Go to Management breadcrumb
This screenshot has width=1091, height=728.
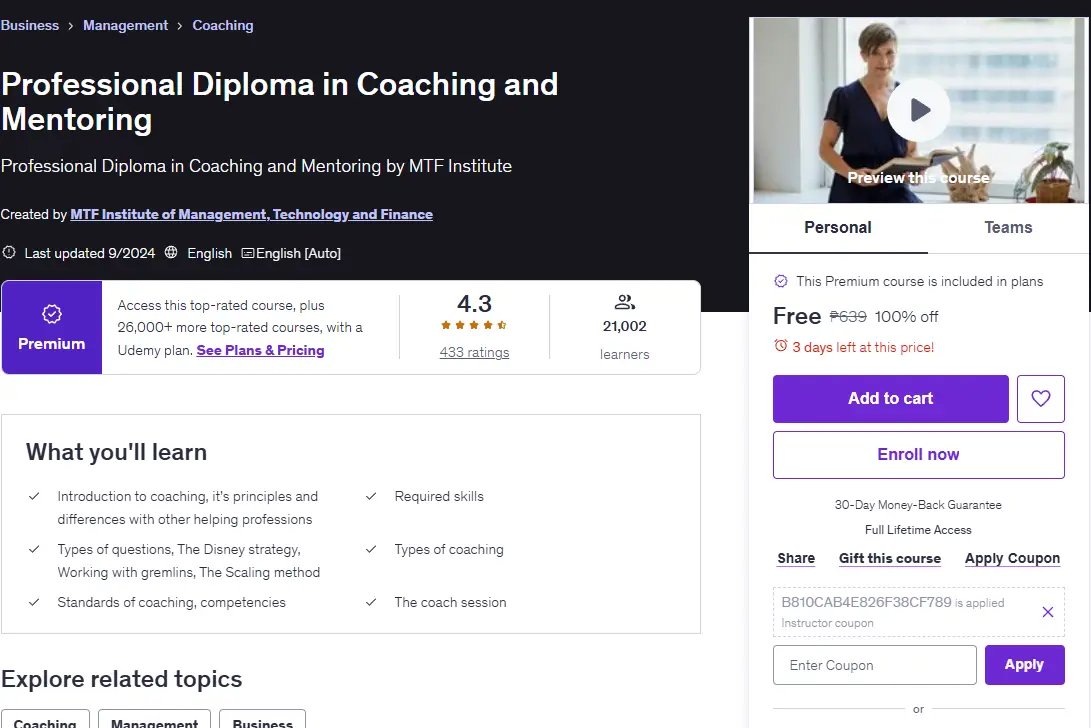point(125,25)
